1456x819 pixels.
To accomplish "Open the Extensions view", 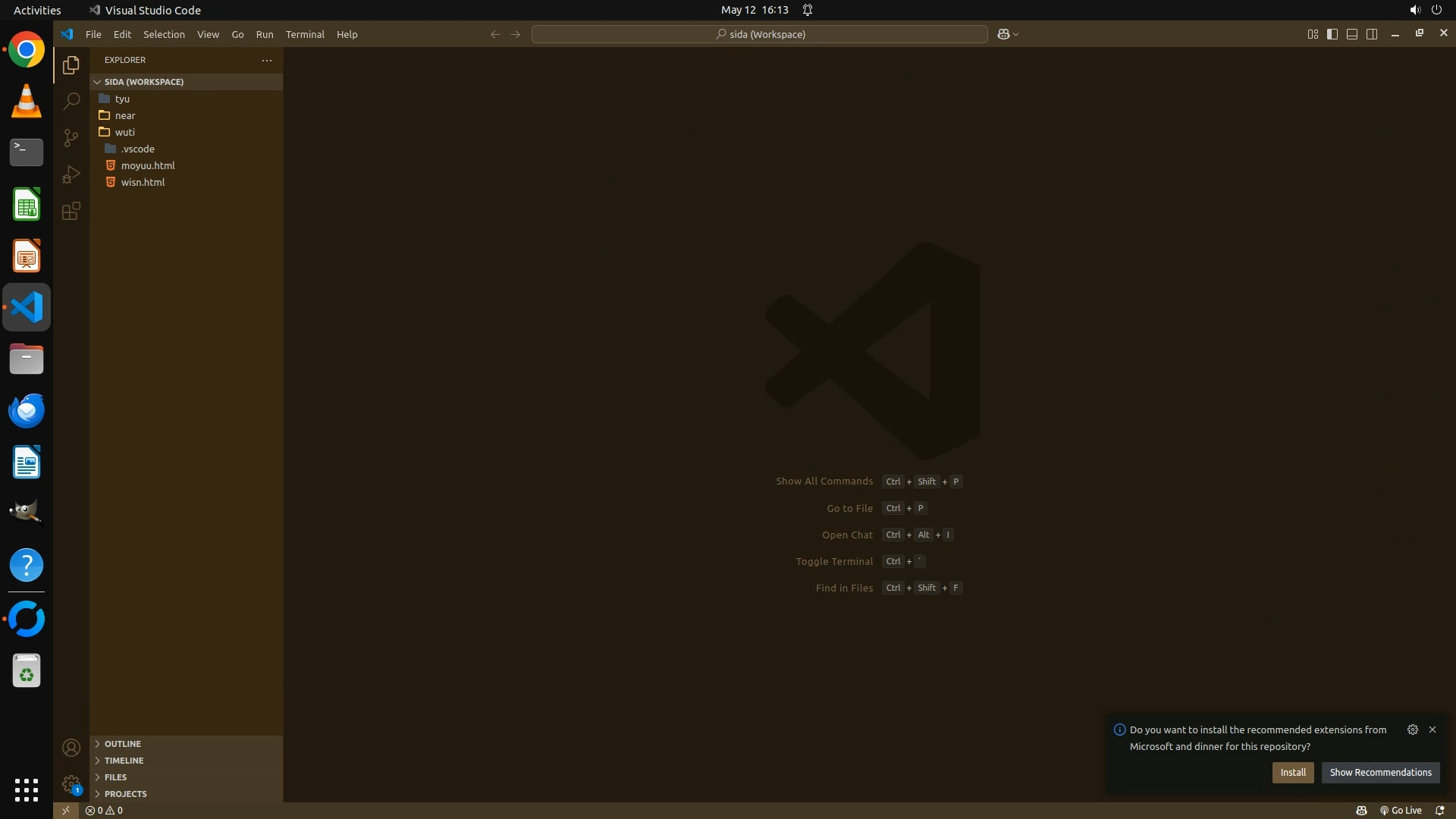I will point(71,211).
